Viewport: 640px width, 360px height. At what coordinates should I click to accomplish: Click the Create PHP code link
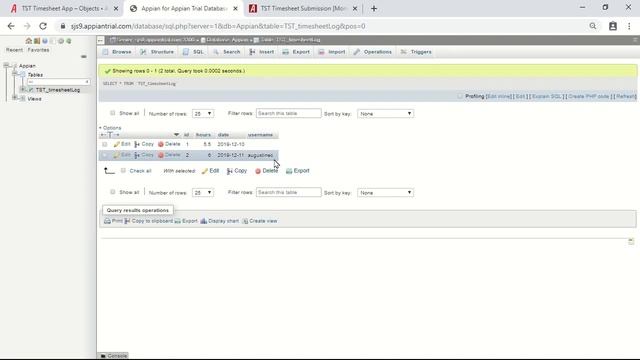pyautogui.click(x=589, y=96)
